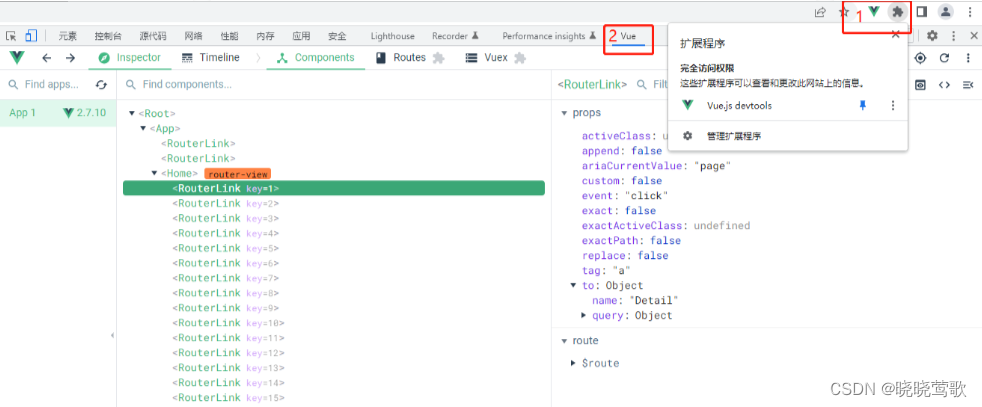Open the Performance insights tab
The height and width of the screenshot is (407, 982).
[549, 36]
